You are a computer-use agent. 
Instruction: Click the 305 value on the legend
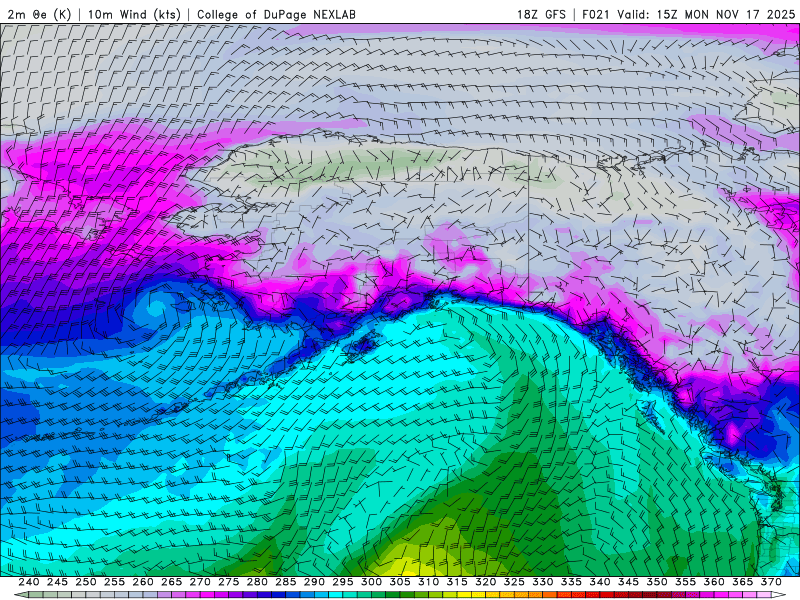point(400,582)
